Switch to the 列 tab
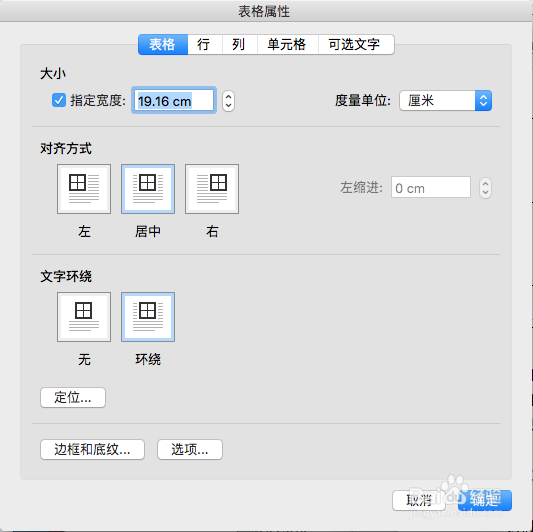Viewport: 533px width, 532px height. [240, 45]
